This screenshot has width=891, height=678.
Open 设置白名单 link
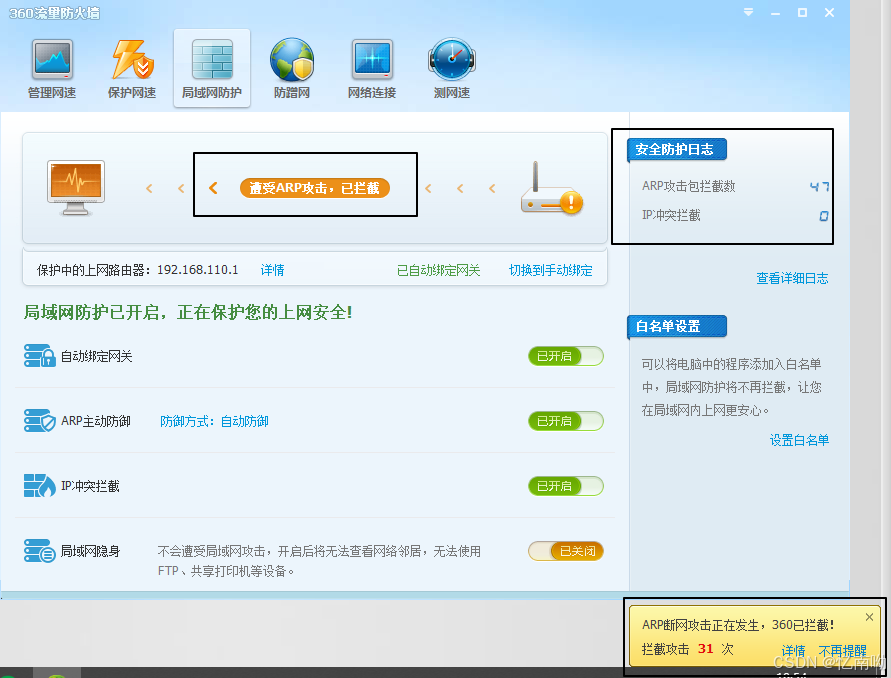tap(799, 440)
